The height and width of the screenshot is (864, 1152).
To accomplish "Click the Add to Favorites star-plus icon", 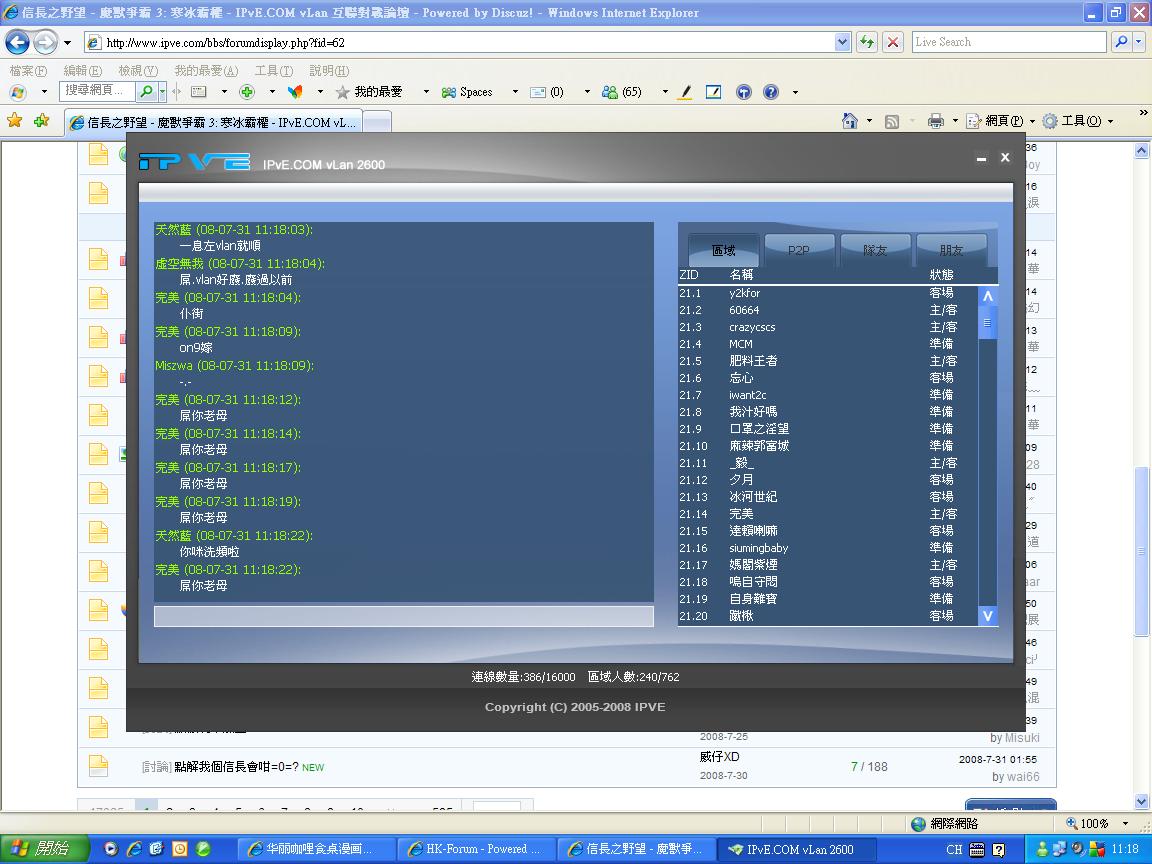I will point(41,121).
